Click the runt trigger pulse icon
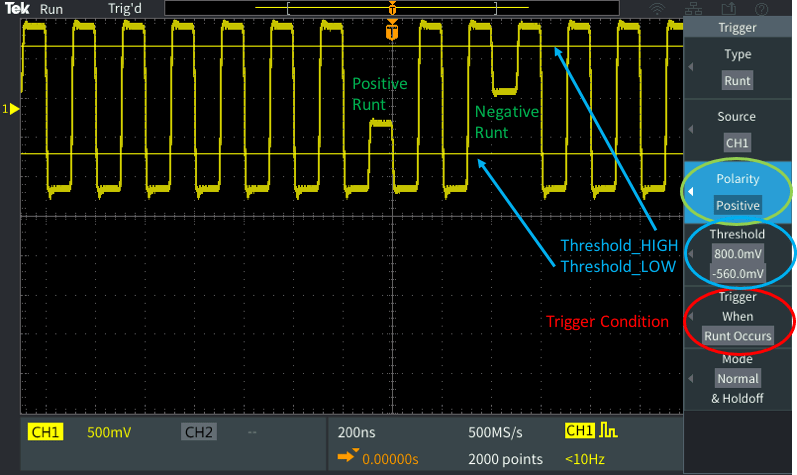The height and width of the screenshot is (475, 797). click(x=608, y=432)
